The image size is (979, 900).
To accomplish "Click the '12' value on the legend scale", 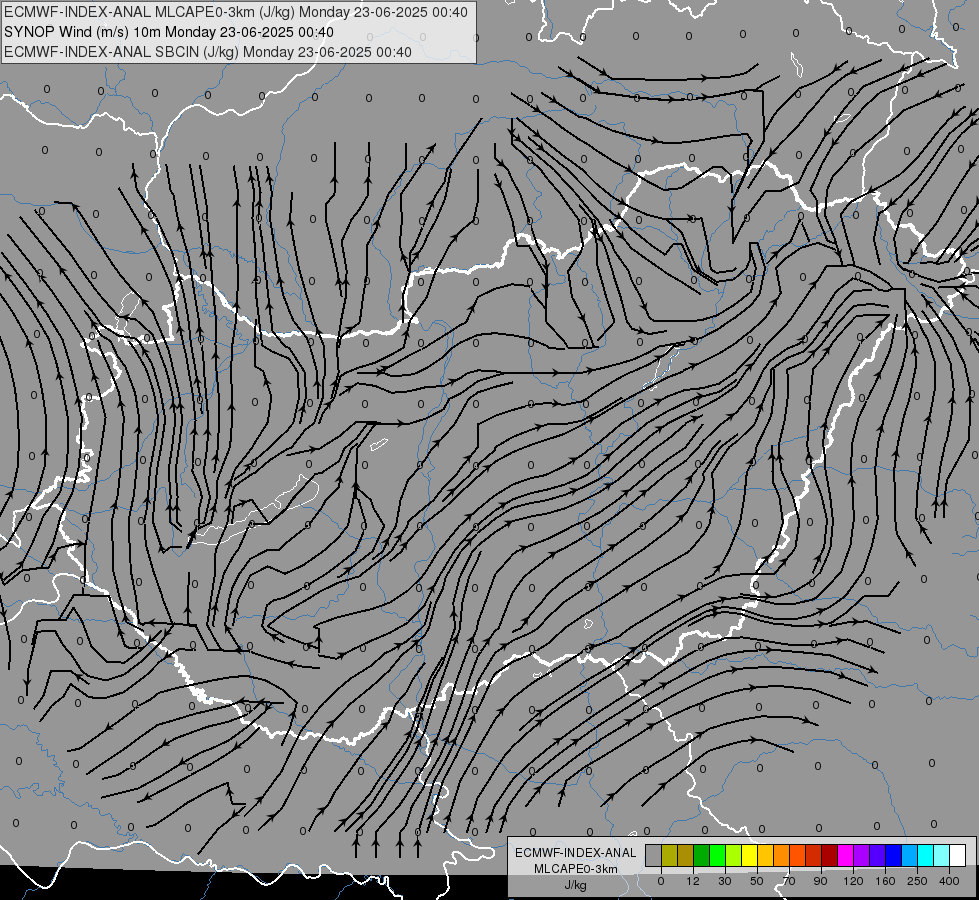I will click(693, 881).
